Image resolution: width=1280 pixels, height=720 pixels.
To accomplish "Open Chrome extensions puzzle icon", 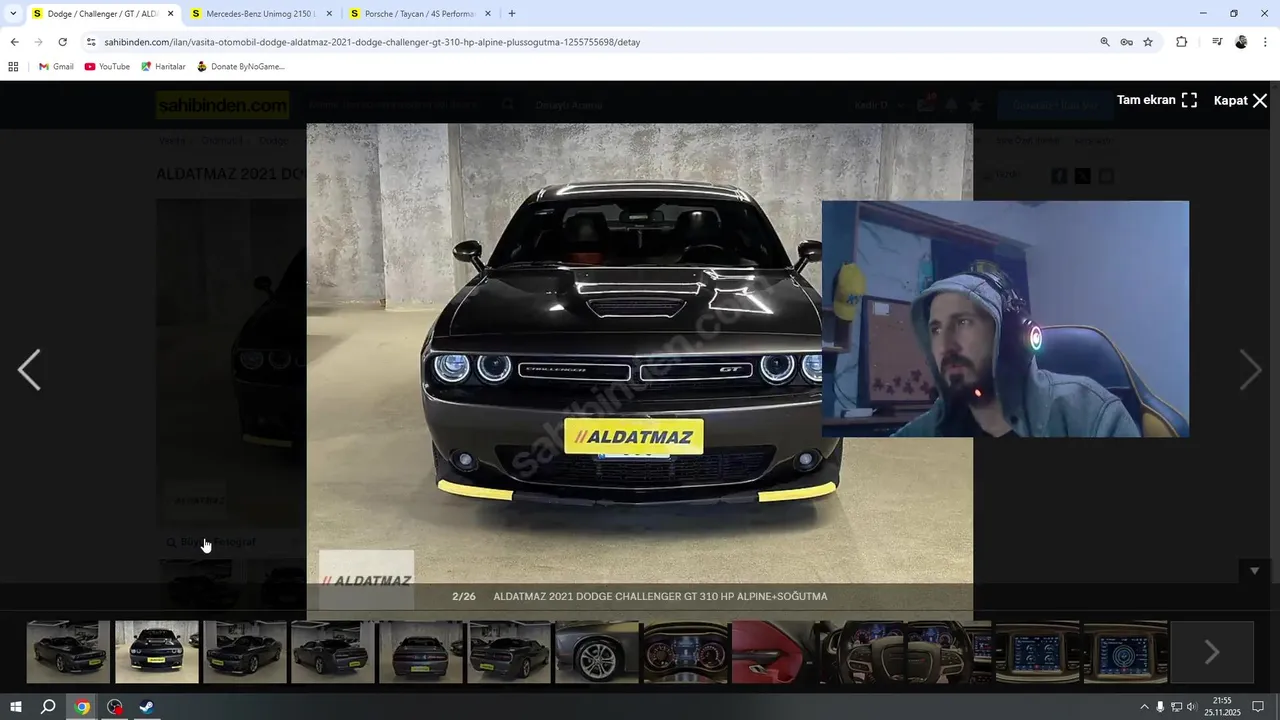I will [1181, 42].
